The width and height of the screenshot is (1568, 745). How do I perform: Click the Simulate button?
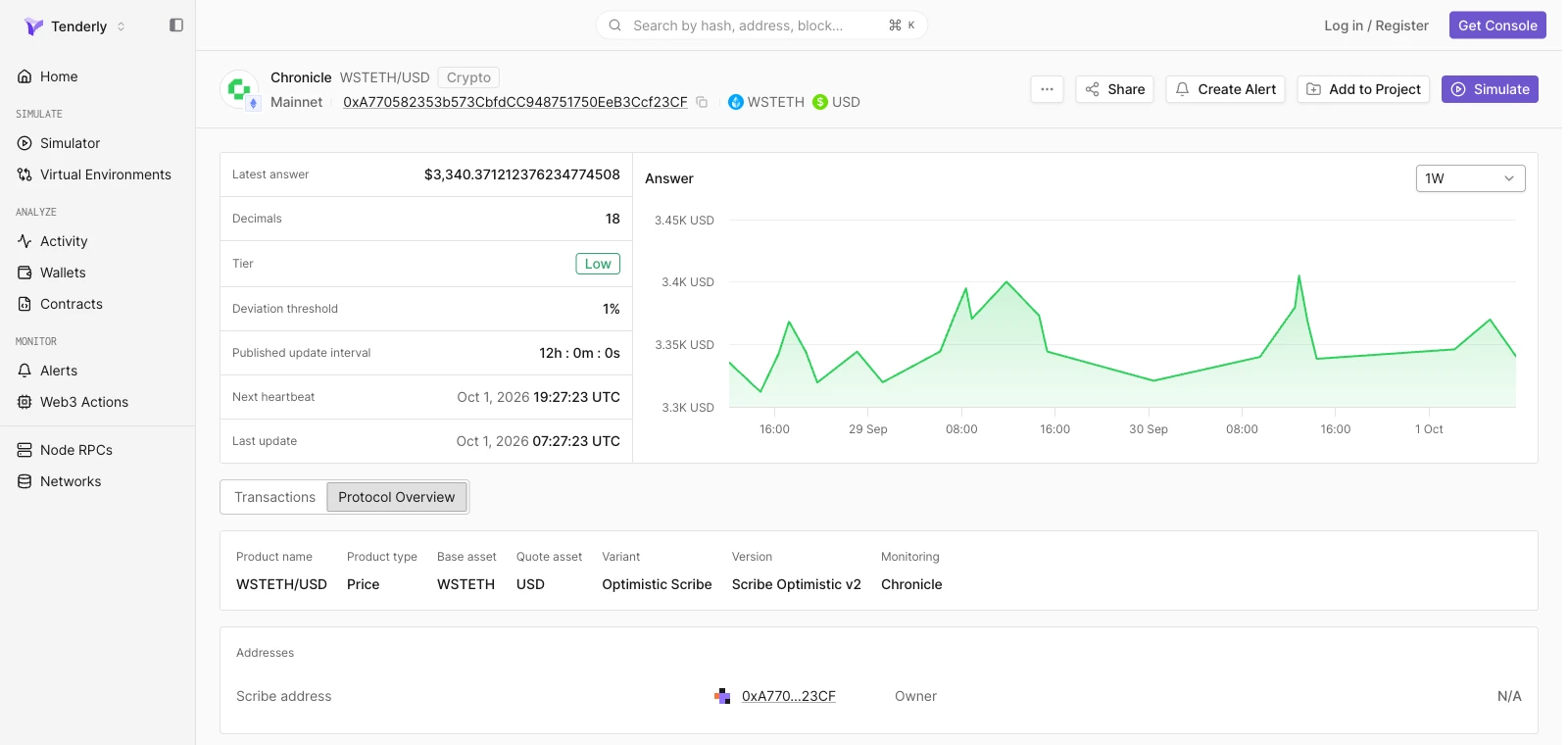1490,89
